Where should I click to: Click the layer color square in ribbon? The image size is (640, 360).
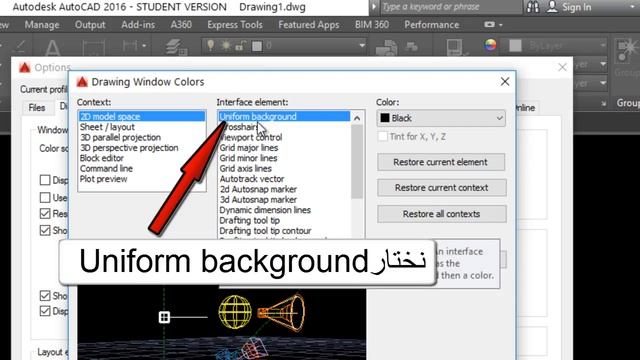(257, 46)
